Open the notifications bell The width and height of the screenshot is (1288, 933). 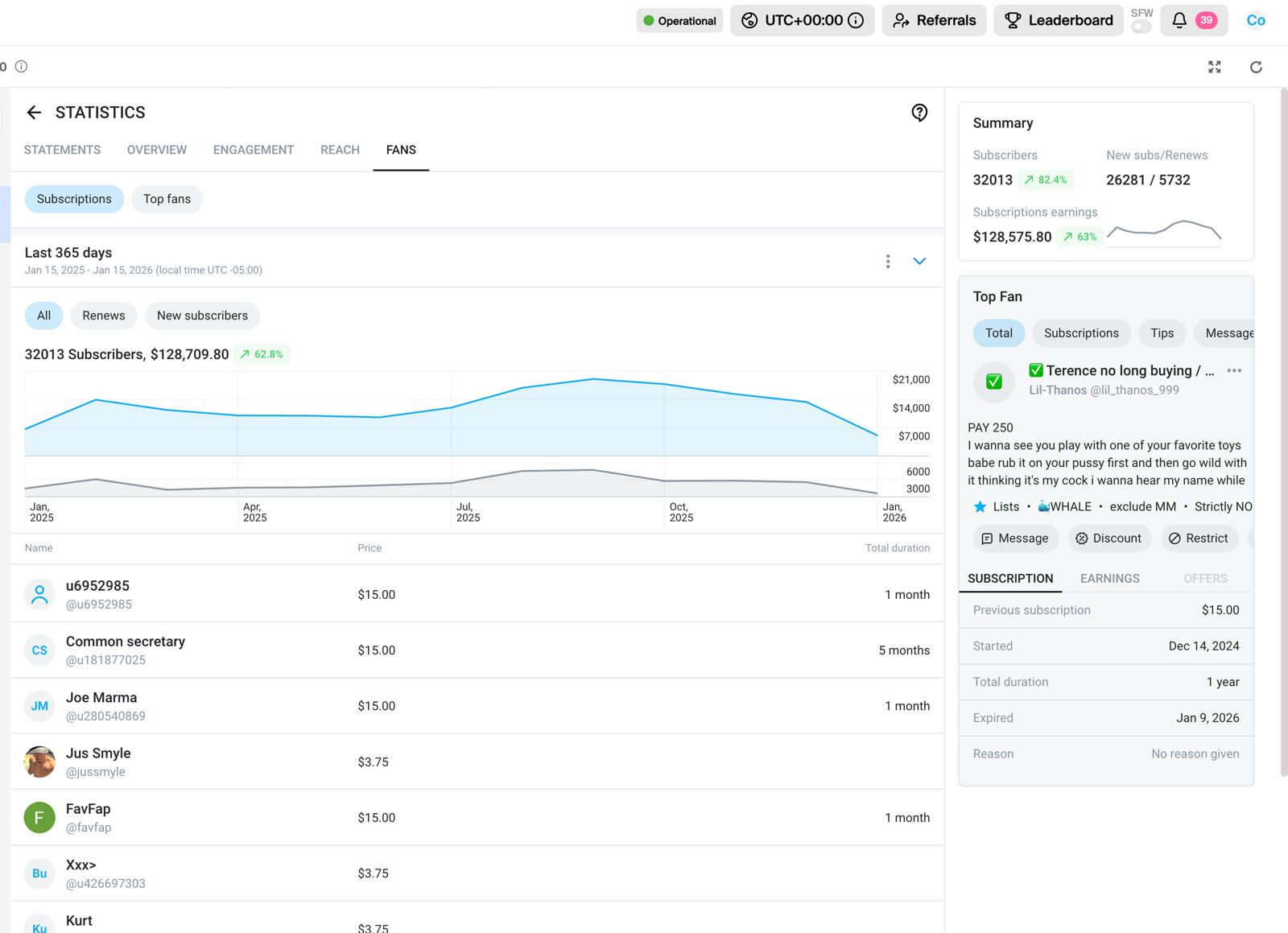(x=1178, y=20)
